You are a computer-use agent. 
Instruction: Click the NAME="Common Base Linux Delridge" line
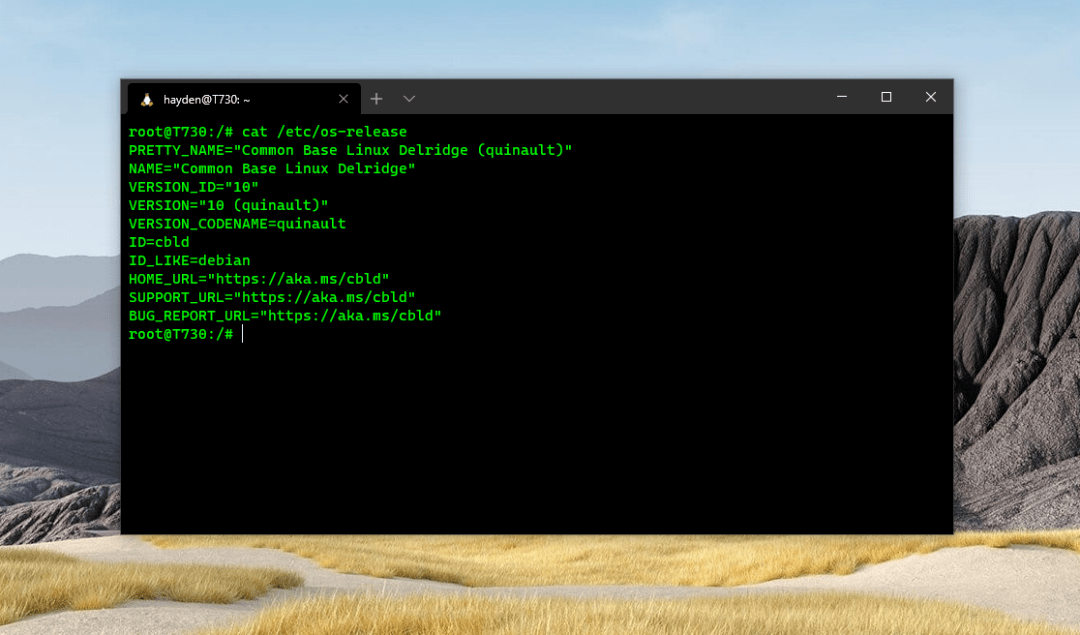coord(272,169)
